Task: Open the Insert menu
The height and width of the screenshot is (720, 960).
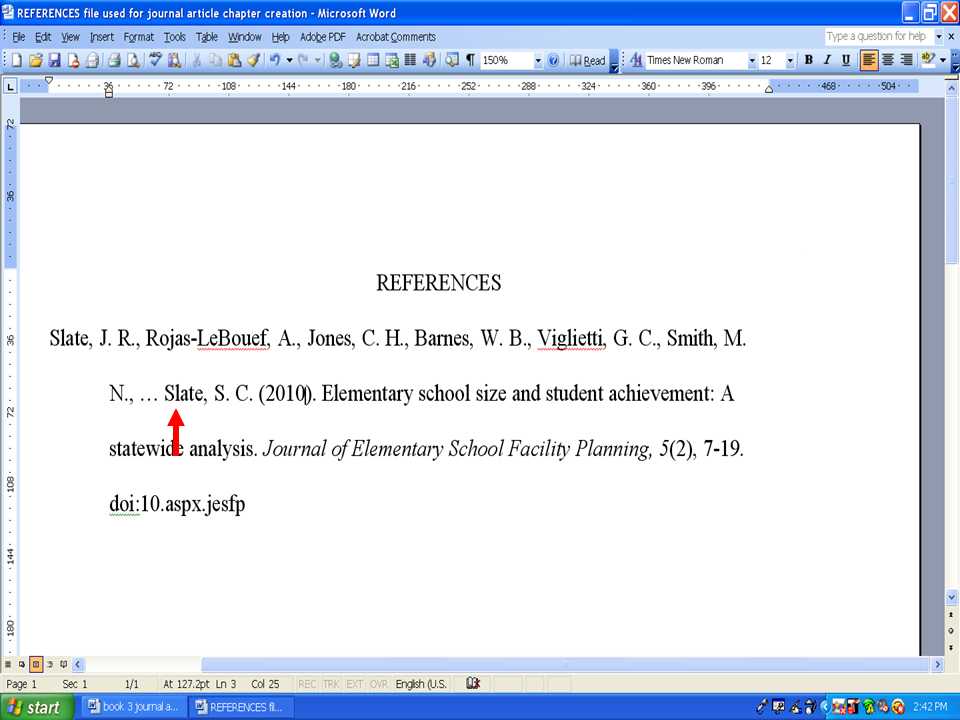Action: (102, 37)
